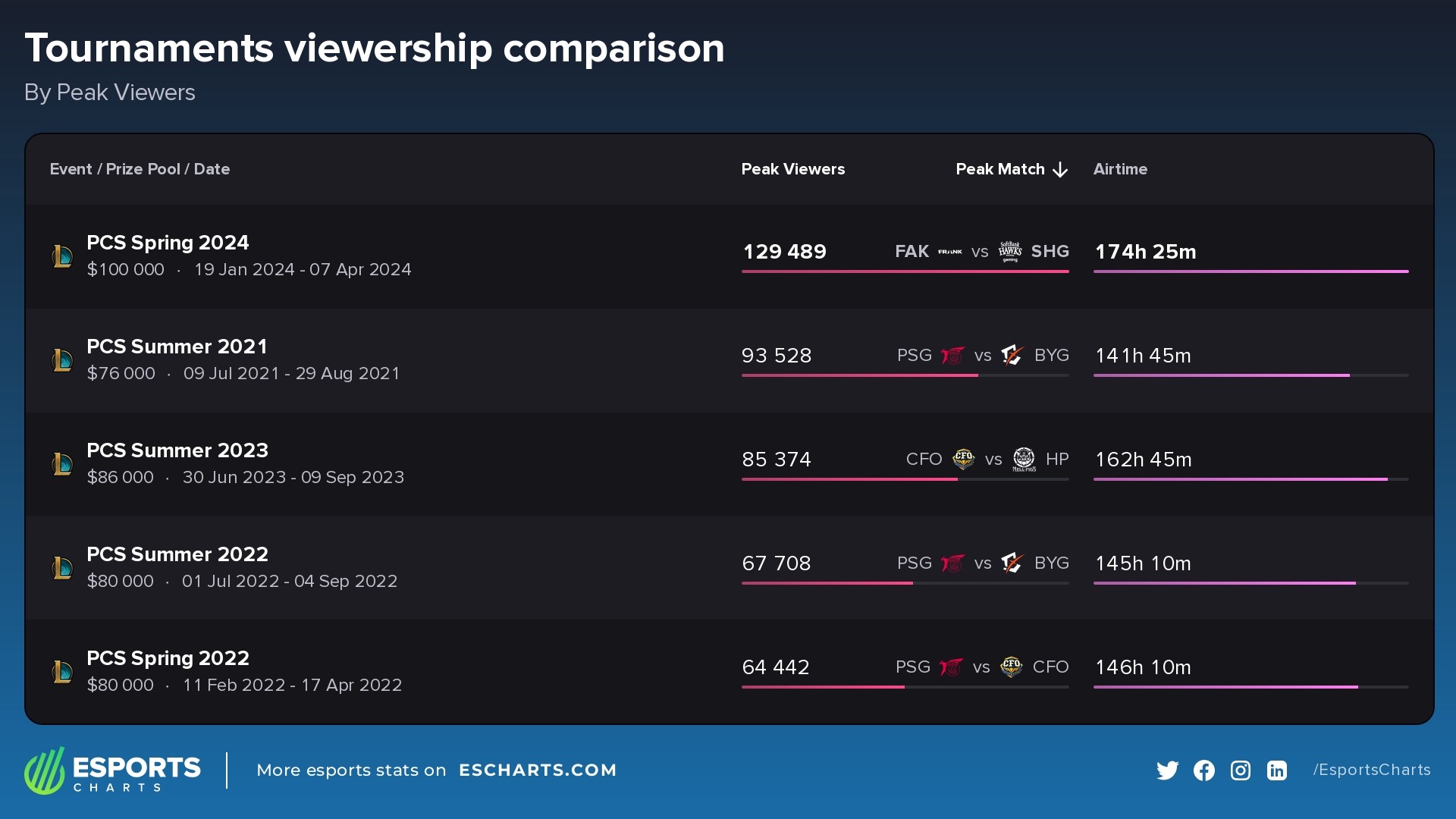Click the League of Legends icon beside PCS Spring 2022
This screenshot has height=819, width=1456.
[x=62, y=672]
